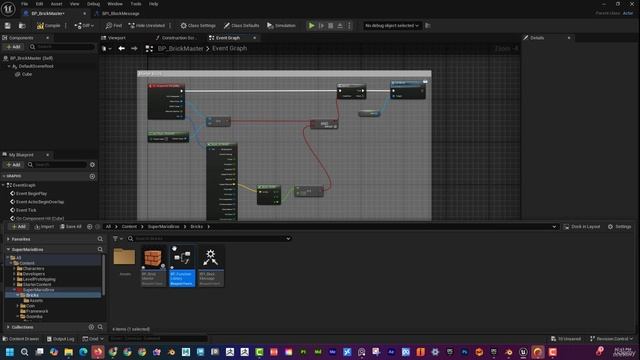Image resolution: width=640 pixels, height=360 pixels.
Task: Collapse the EventGraph tree item
Action: [4, 185]
